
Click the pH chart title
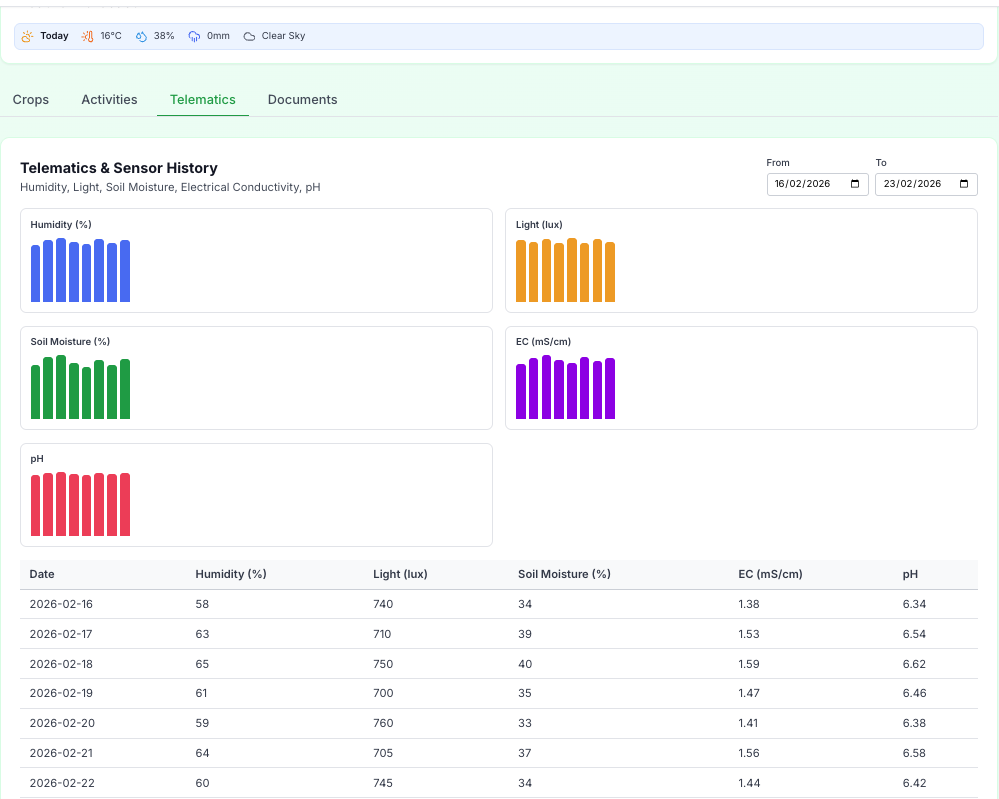point(37,459)
